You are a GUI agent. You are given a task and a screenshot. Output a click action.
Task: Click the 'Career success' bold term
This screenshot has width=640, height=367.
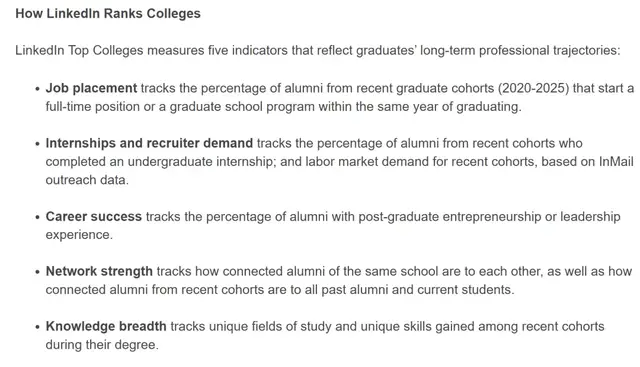(x=93, y=216)
